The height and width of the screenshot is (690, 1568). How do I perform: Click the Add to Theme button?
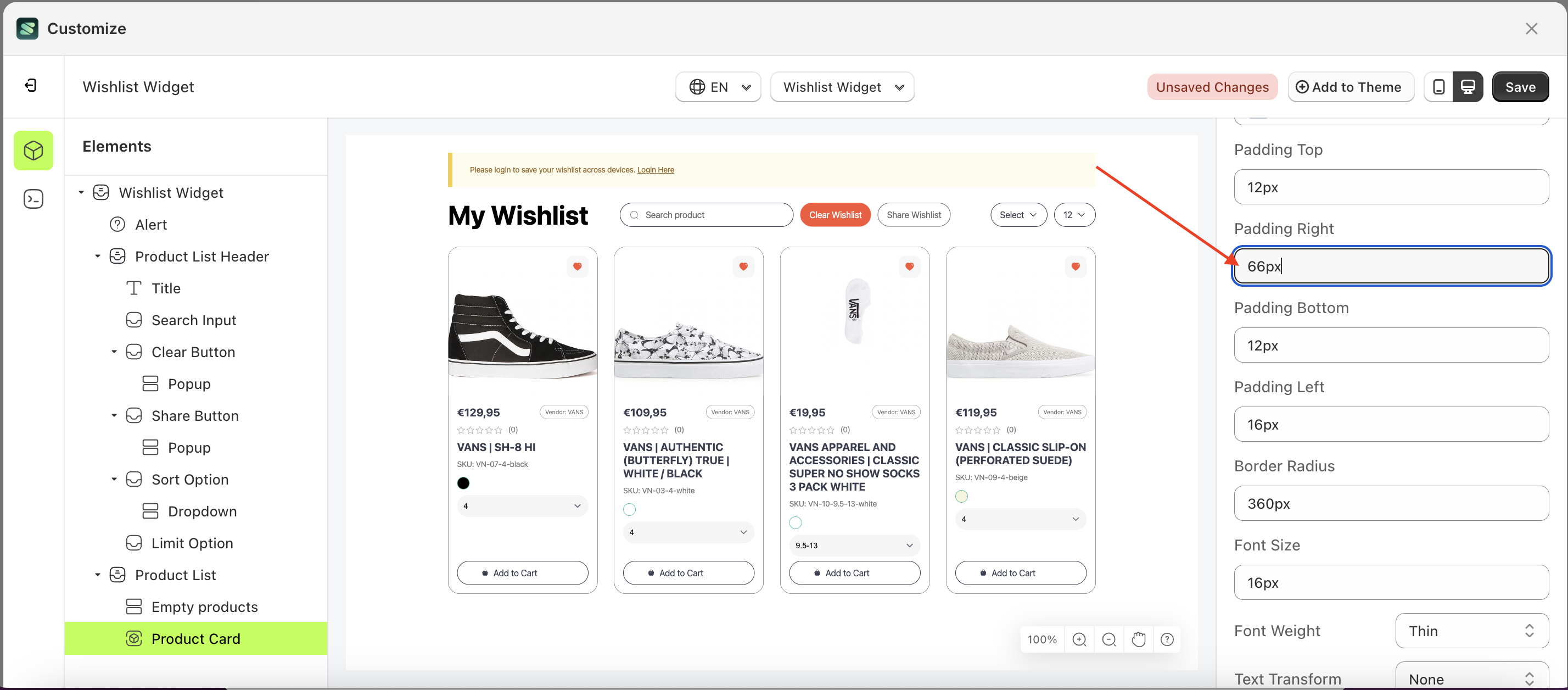pyautogui.click(x=1350, y=87)
